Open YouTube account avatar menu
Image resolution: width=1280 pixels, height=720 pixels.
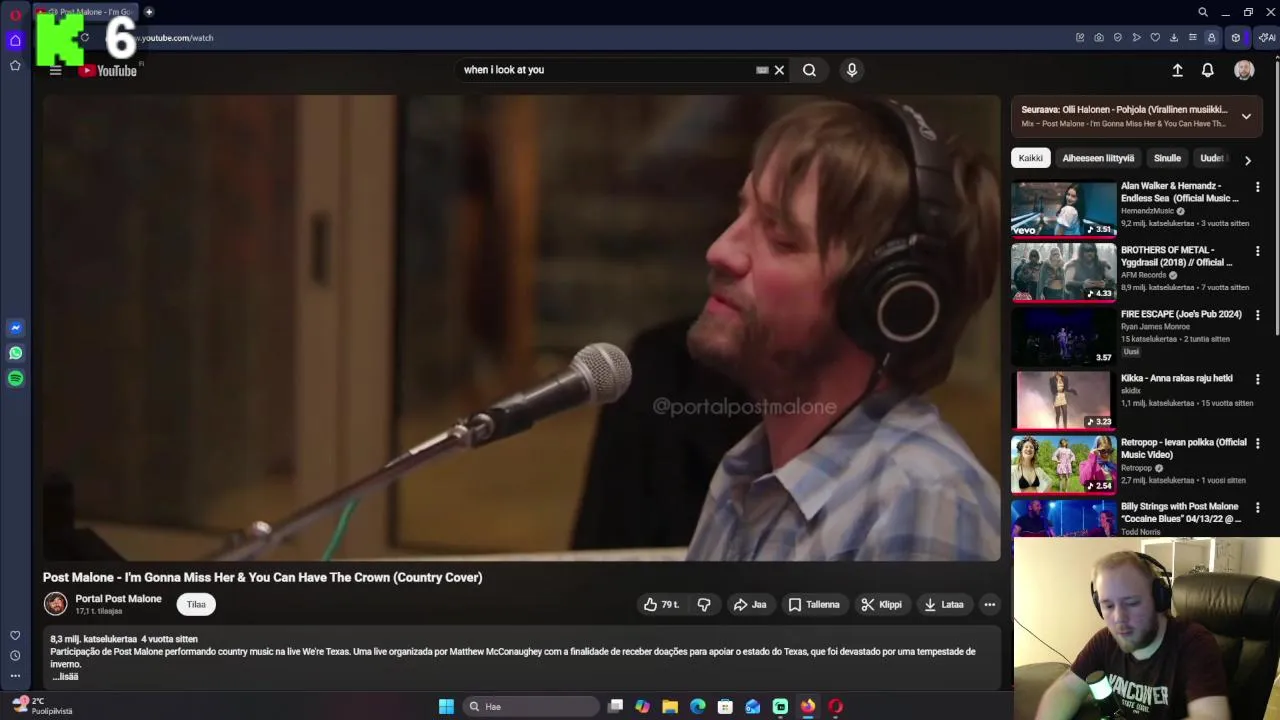[1244, 70]
